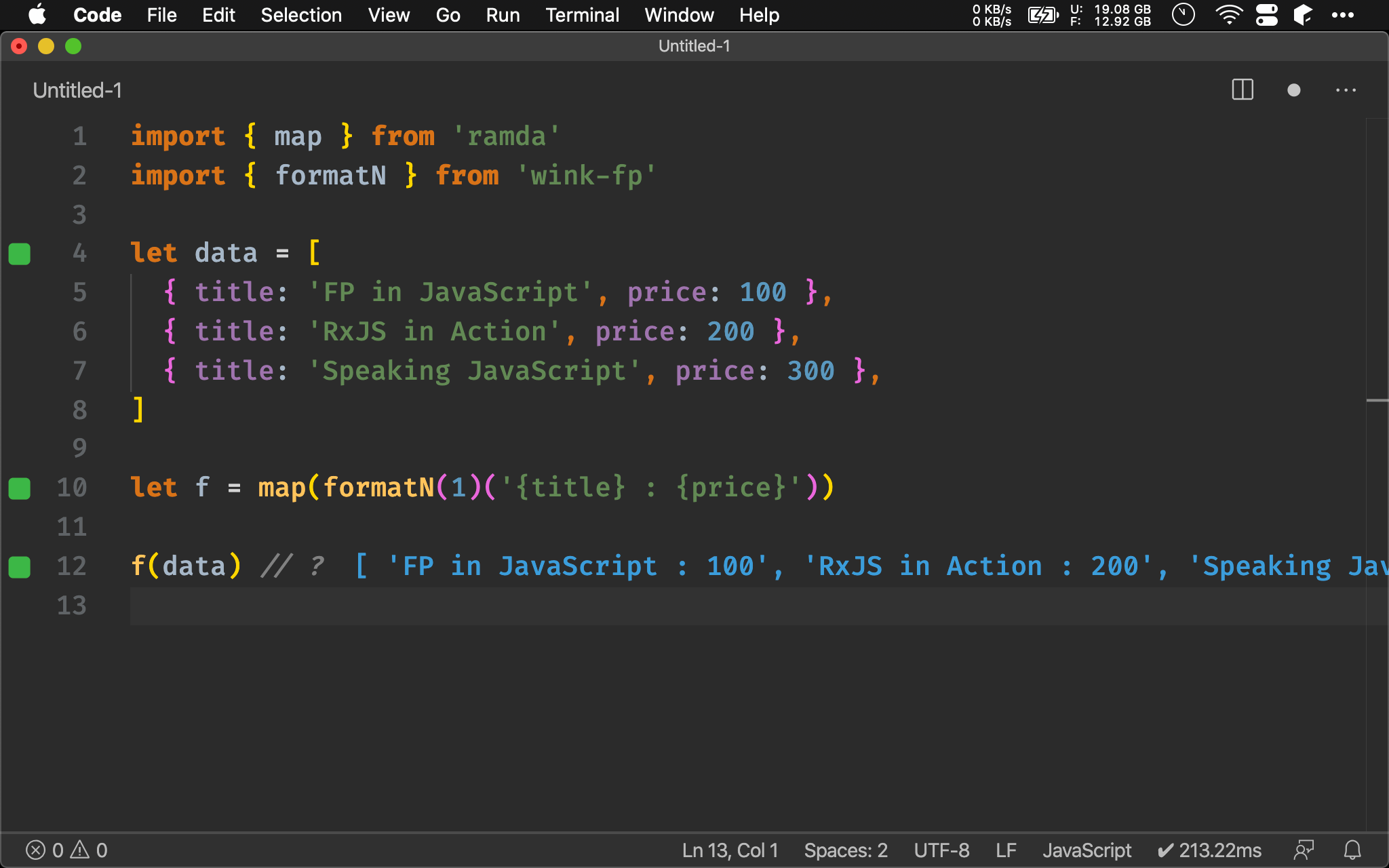The height and width of the screenshot is (868, 1389).
Task: Click the price value 300
Action: (x=810, y=371)
